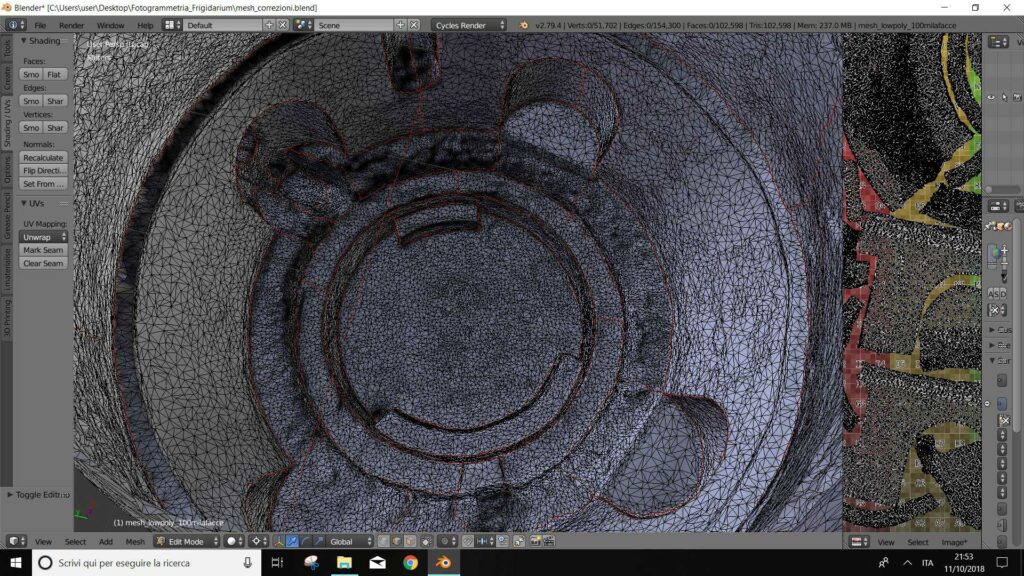This screenshot has height=576, width=1024.
Task: Open the Render menu
Action: pyautogui.click(x=71, y=25)
